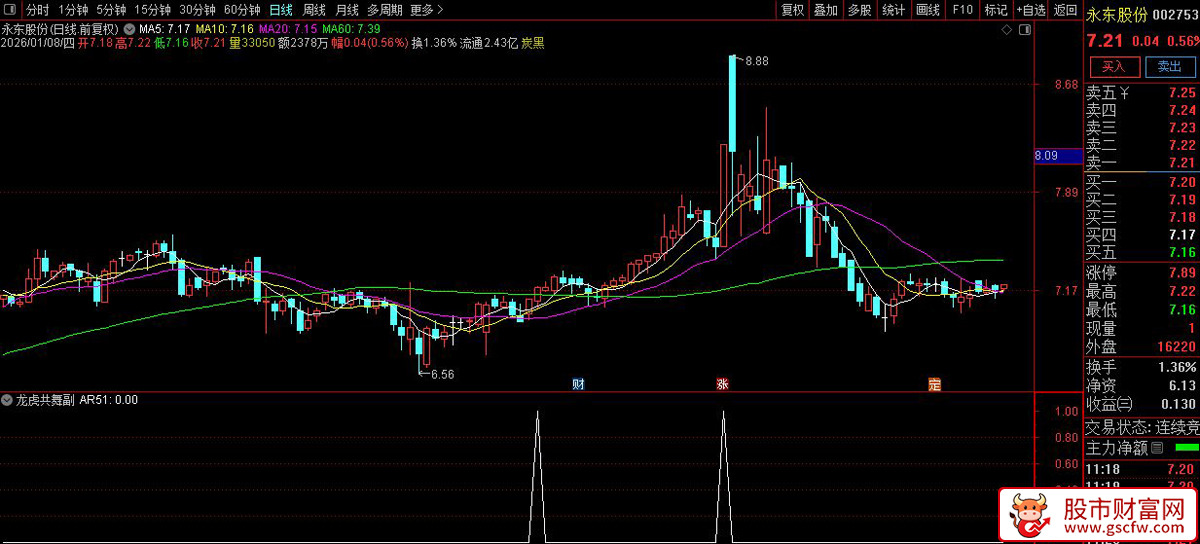Image resolution: width=1200 pixels, height=544 pixels.
Task: Select the 卖一 price 7.21 row
Action: point(1142,163)
